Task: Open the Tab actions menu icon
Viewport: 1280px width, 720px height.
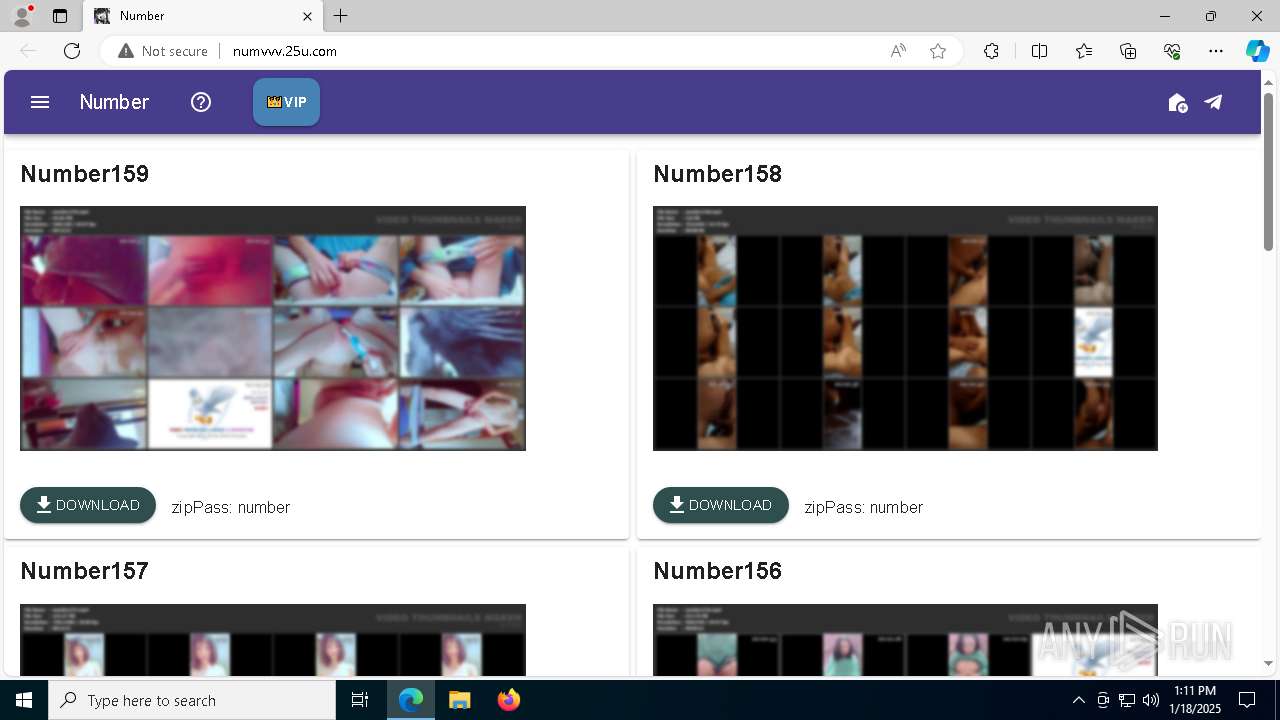Action: click(60, 16)
